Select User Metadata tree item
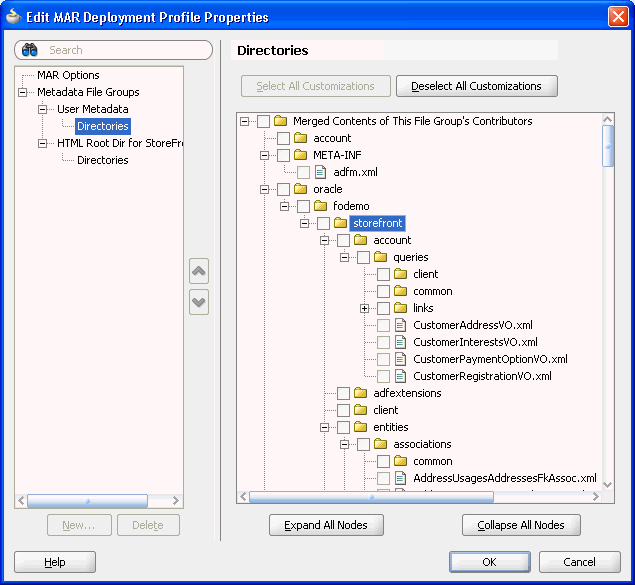The image size is (635, 585). (92, 109)
